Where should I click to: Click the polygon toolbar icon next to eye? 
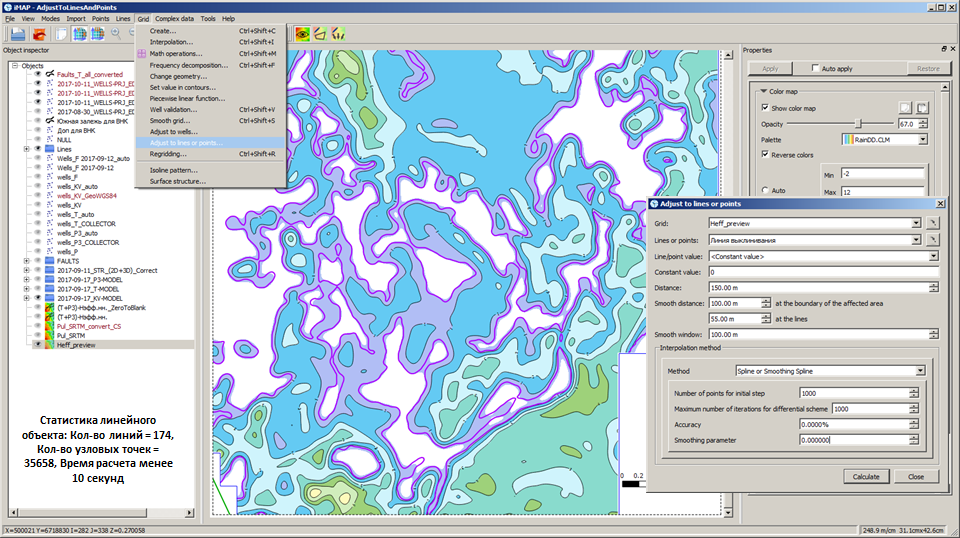click(321, 34)
